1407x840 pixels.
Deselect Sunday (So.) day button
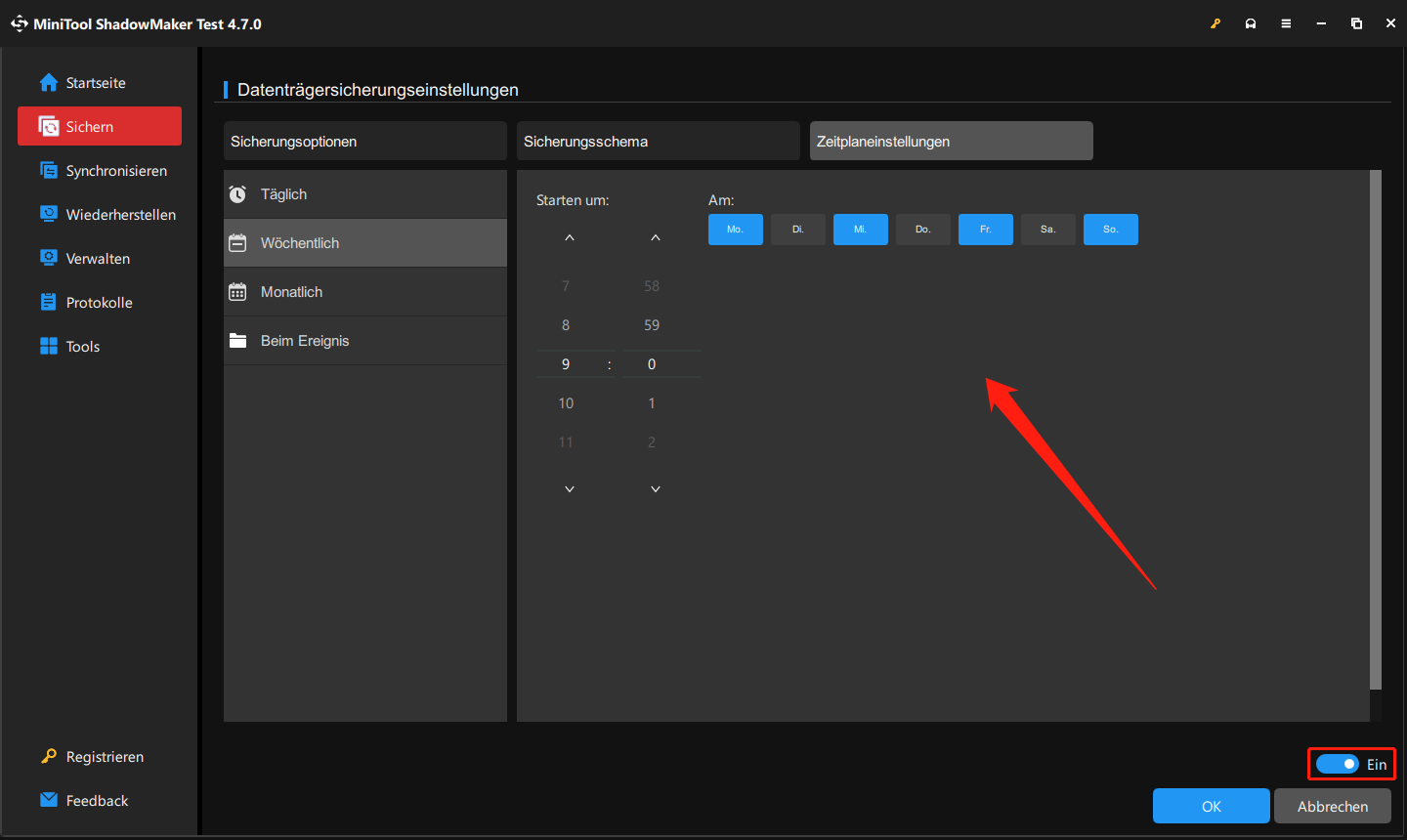[1111, 230]
